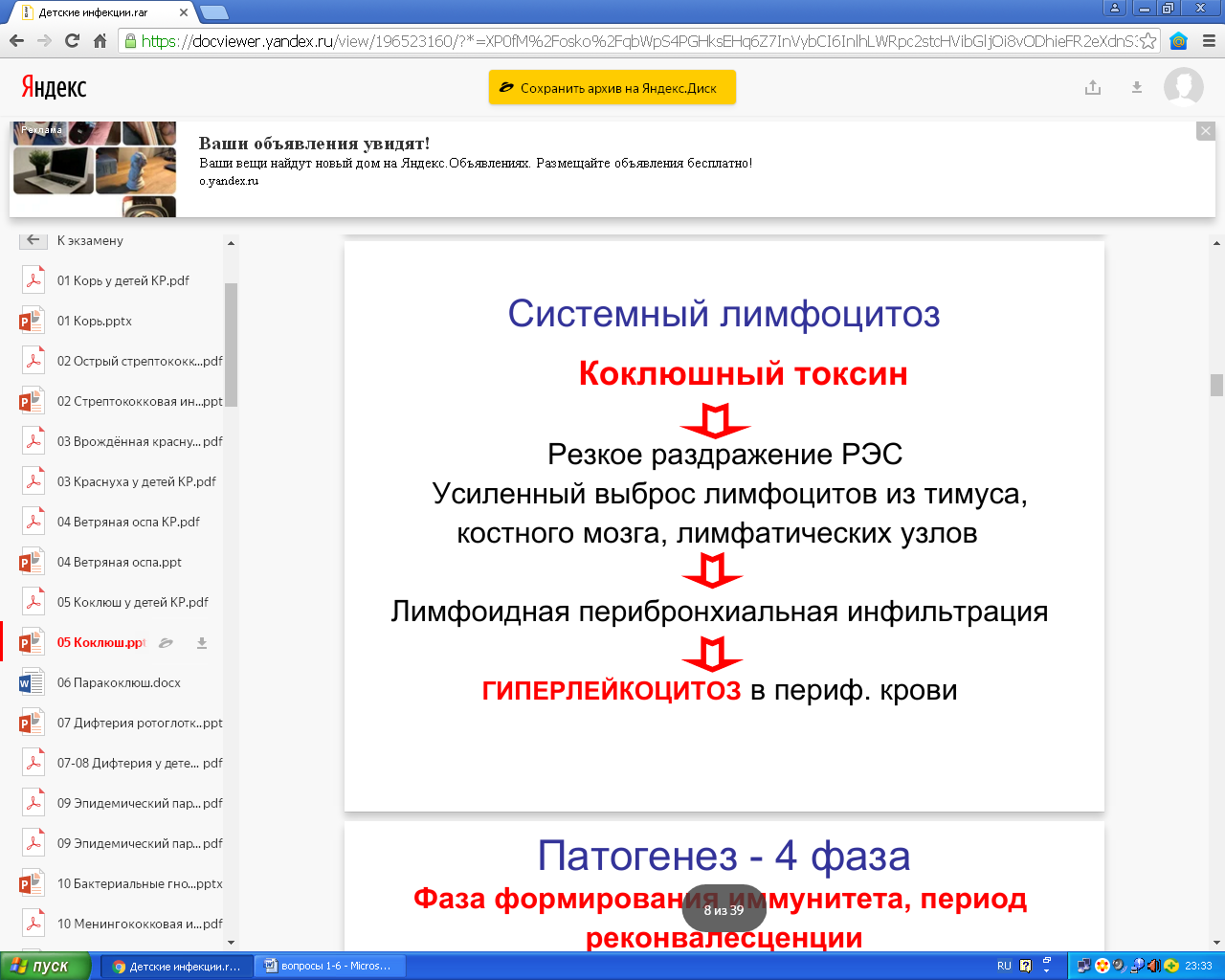Close the advertisement banner
Screen dimensions: 1225x980
point(1206,131)
